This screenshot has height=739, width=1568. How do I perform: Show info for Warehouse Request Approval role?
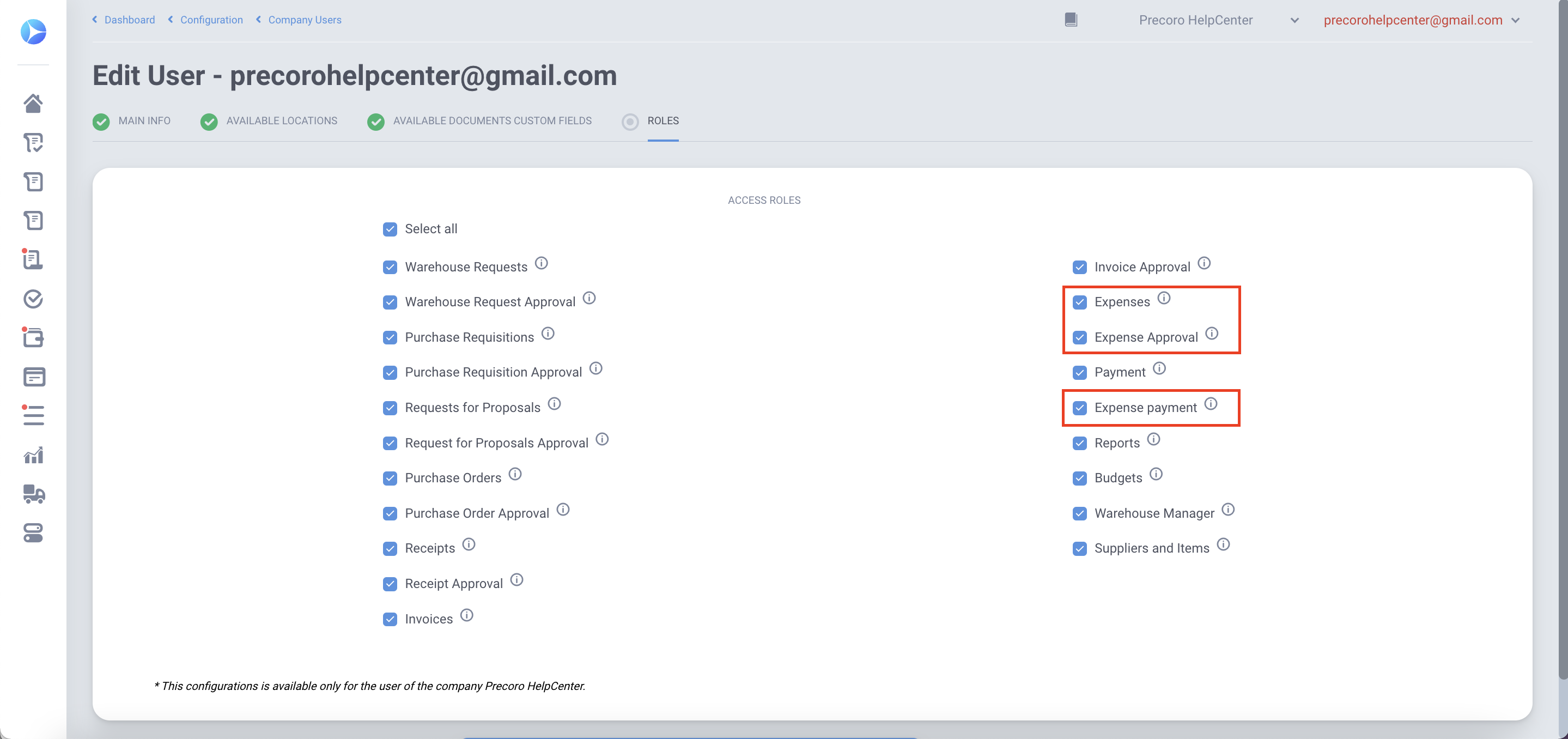pos(588,298)
